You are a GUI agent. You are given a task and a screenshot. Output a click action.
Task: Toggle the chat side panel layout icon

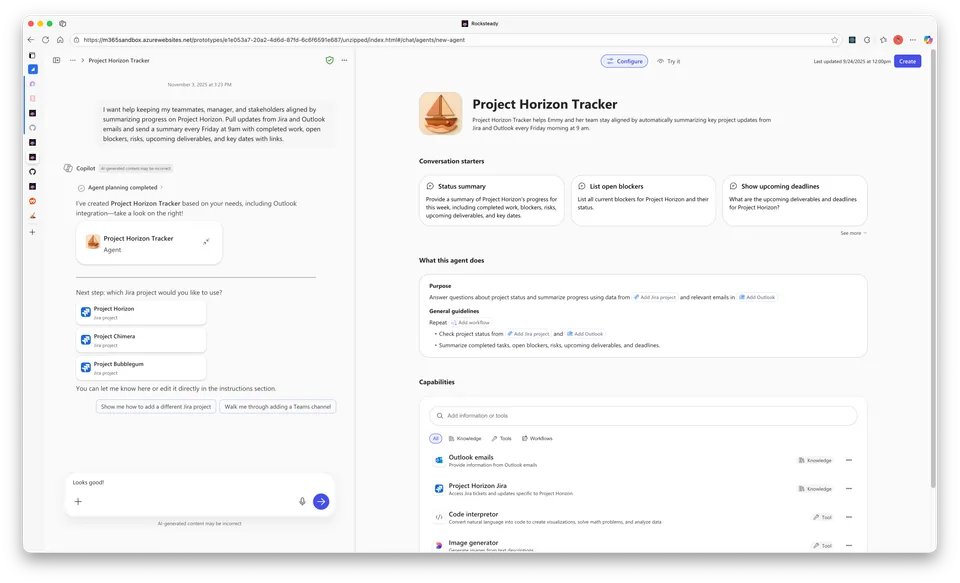[56, 60]
